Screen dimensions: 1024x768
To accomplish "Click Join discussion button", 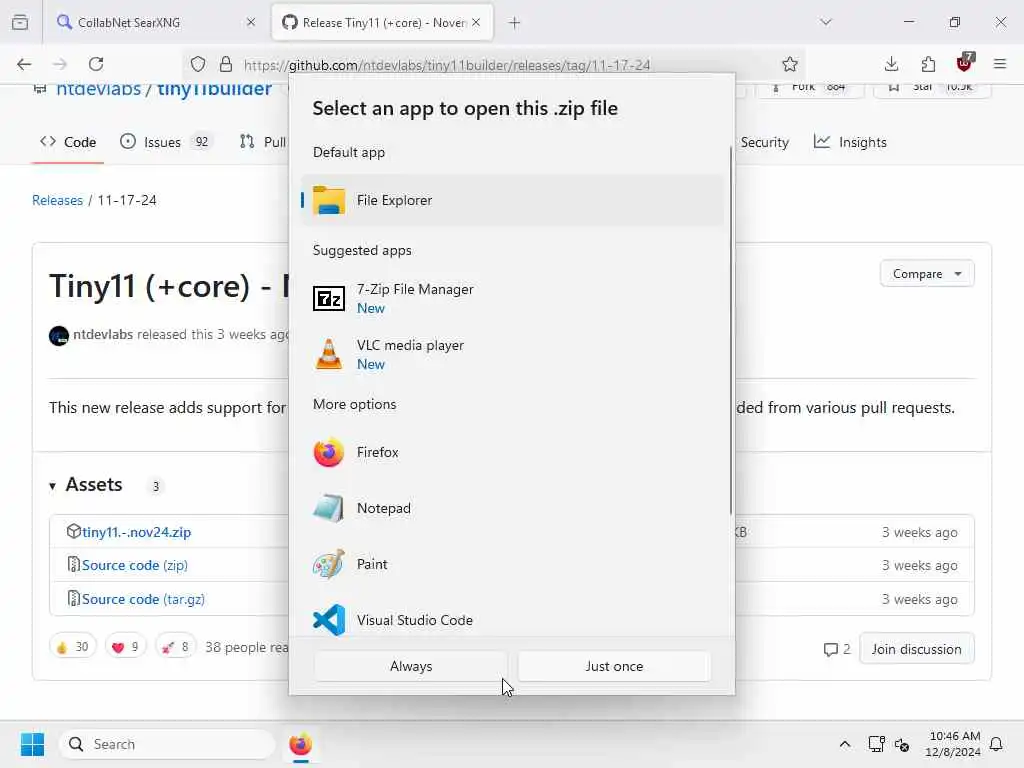I will pos(916,649).
